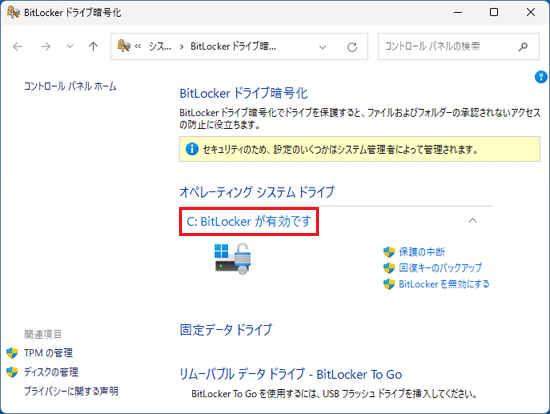Refresh the BitLocker page

[x=352, y=47]
